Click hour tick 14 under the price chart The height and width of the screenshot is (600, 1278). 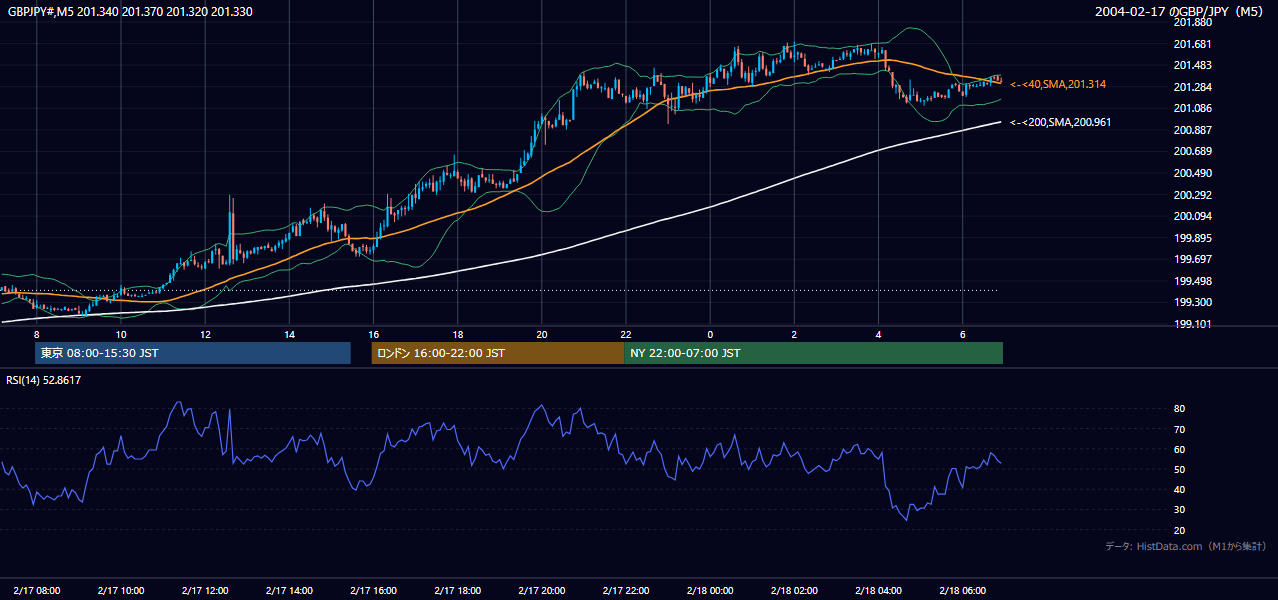(289, 334)
